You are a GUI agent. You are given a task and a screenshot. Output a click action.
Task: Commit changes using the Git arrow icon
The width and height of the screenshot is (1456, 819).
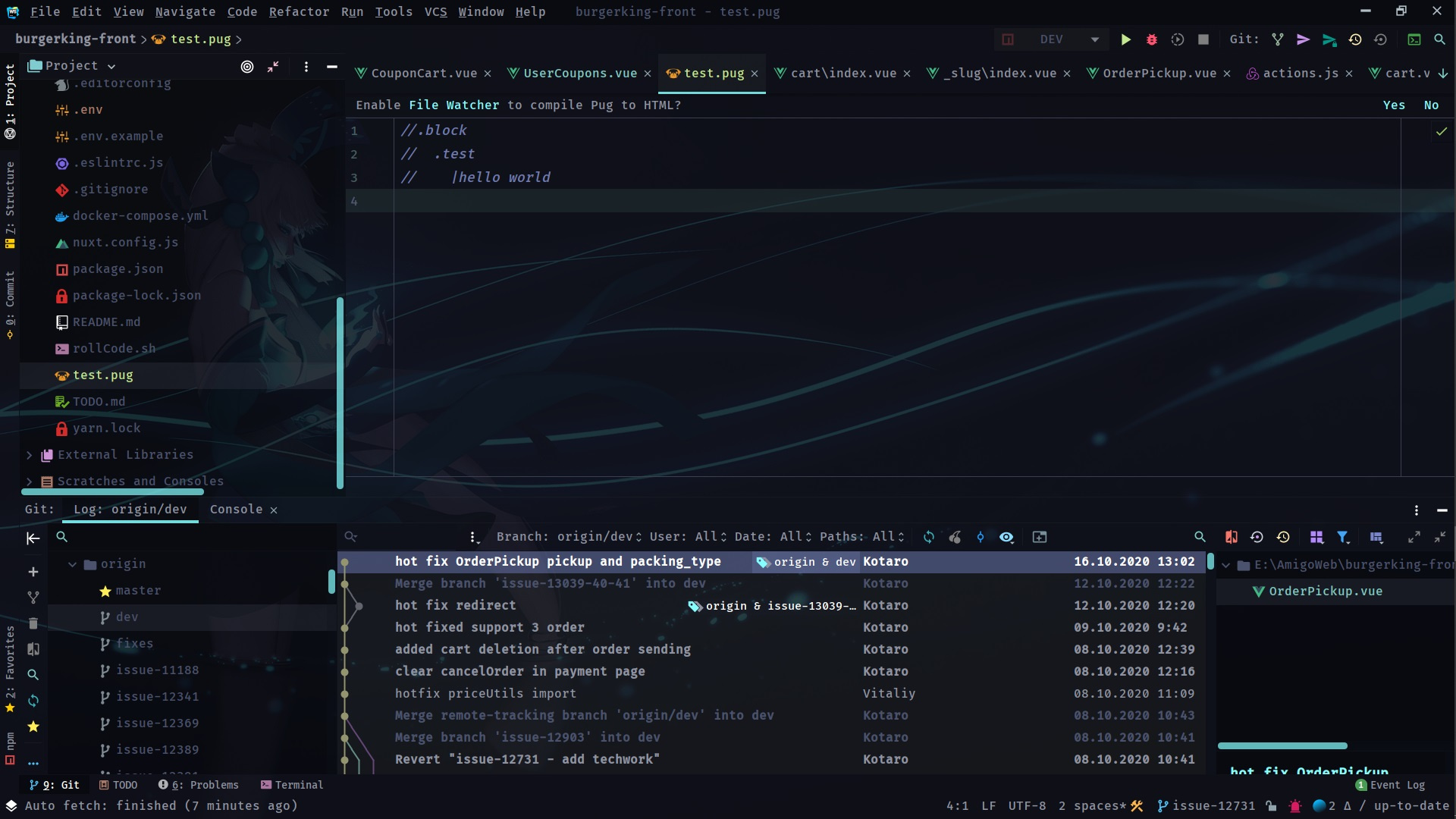pyautogui.click(x=1304, y=39)
